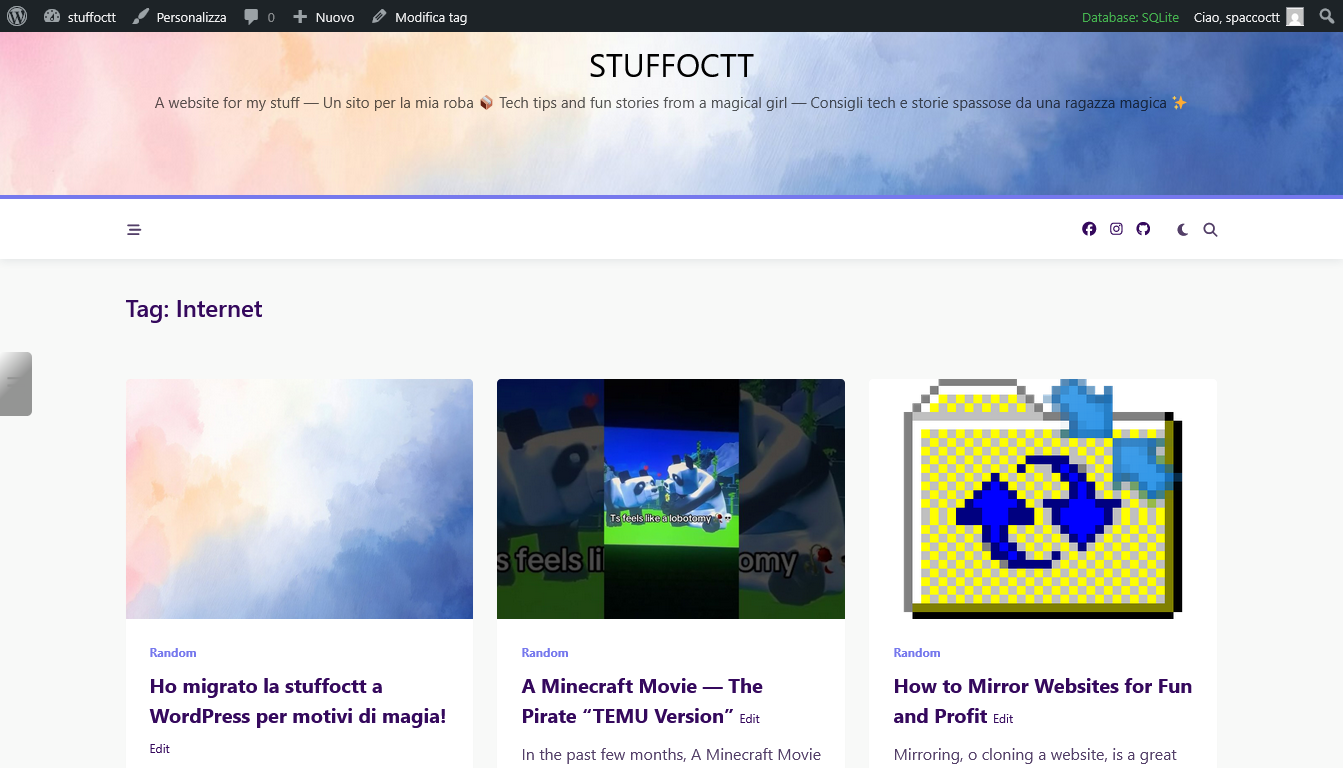Click the admin bar search icon
The width and height of the screenshot is (1343, 768).
coord(1326,16)
